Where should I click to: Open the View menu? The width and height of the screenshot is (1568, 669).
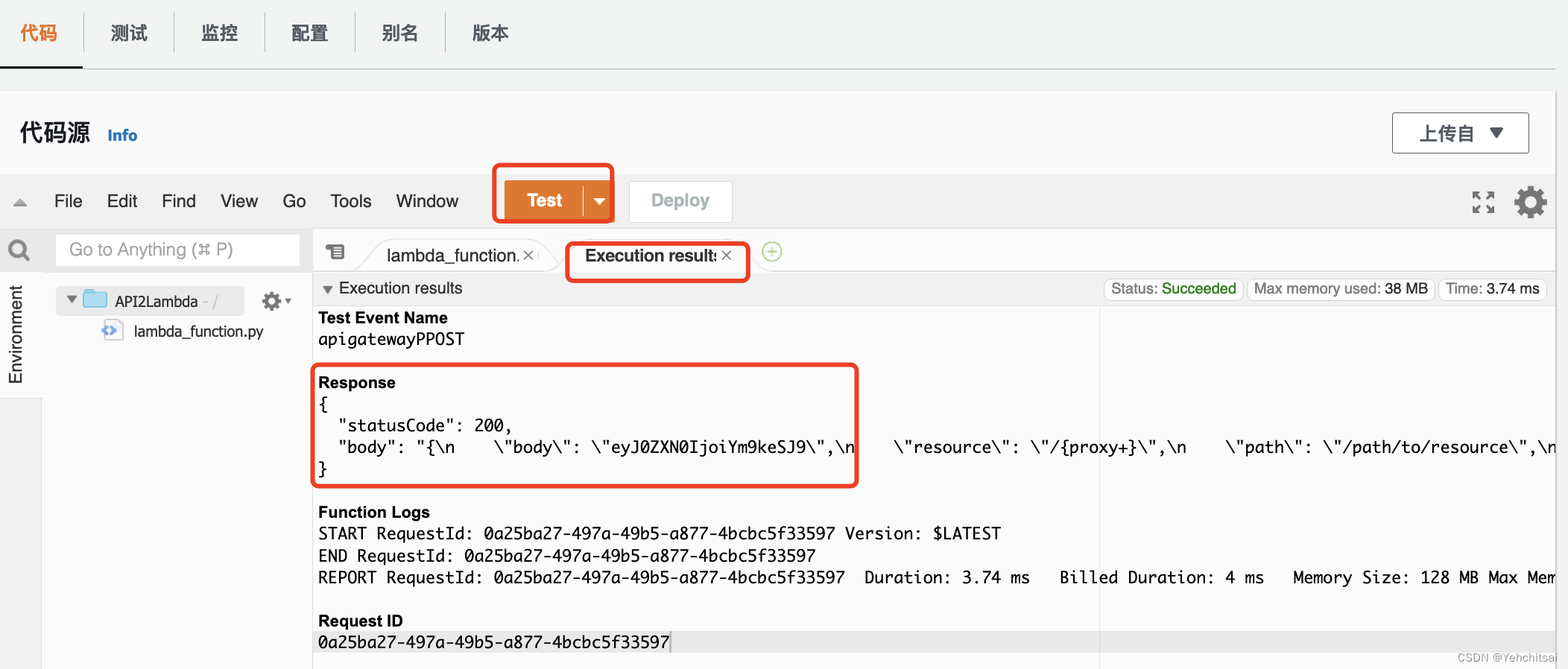239,201
